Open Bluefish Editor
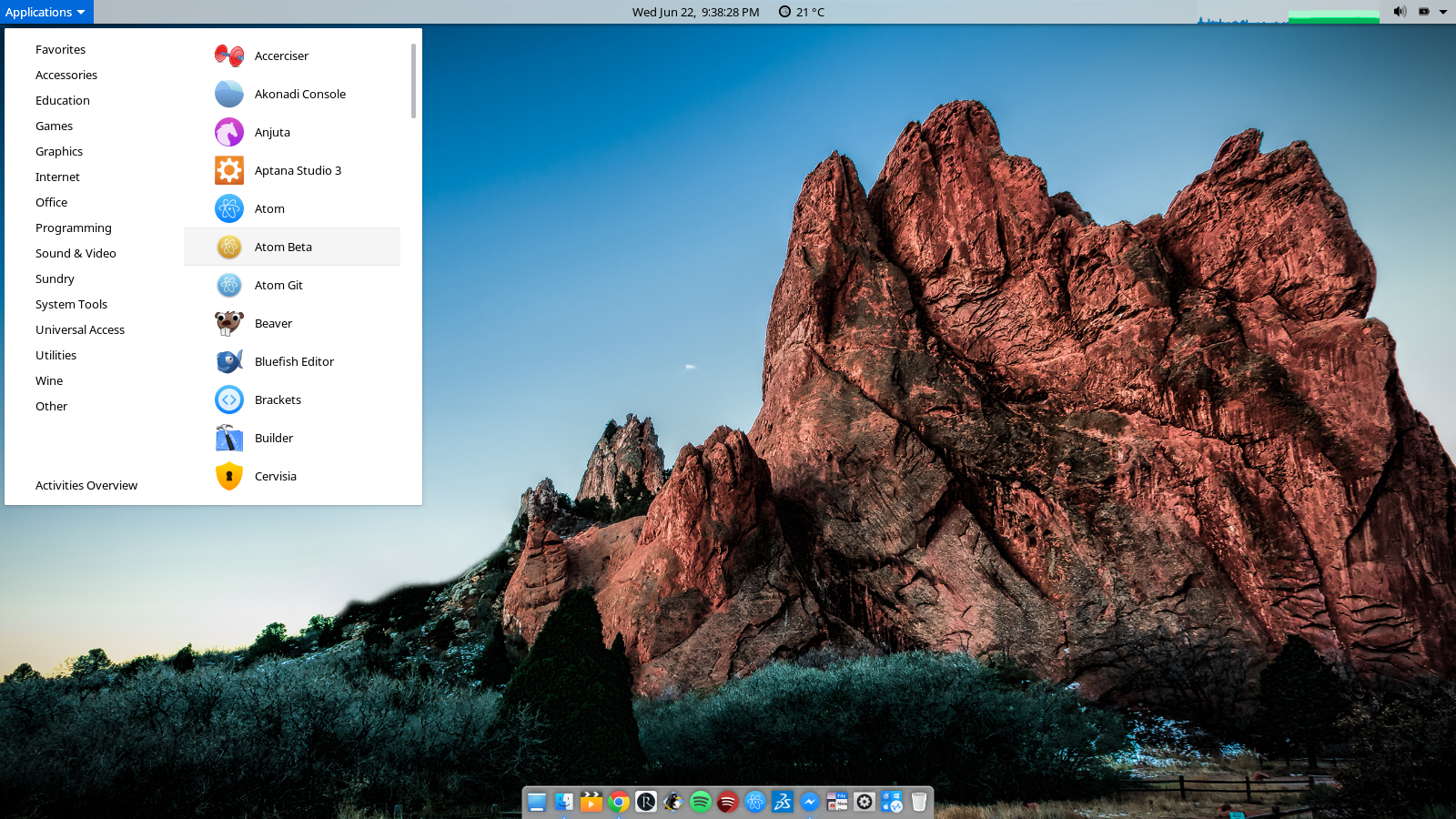This screenshot has height=819, width=1456. tap(292, 361)
